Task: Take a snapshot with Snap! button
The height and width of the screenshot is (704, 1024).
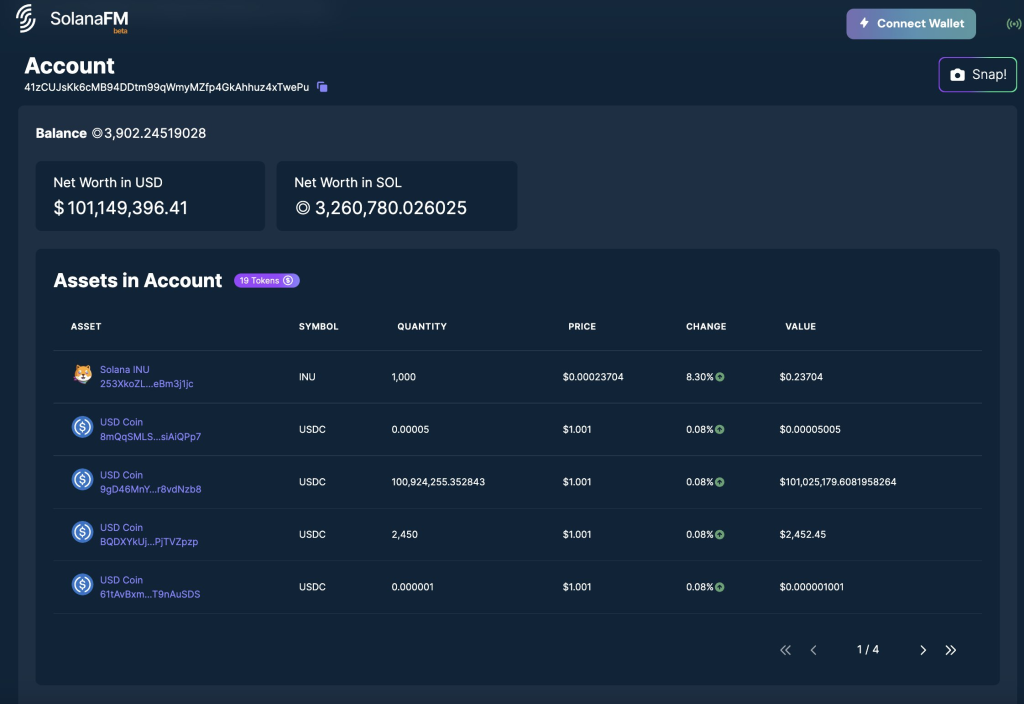Action: [x=978, y=74]
